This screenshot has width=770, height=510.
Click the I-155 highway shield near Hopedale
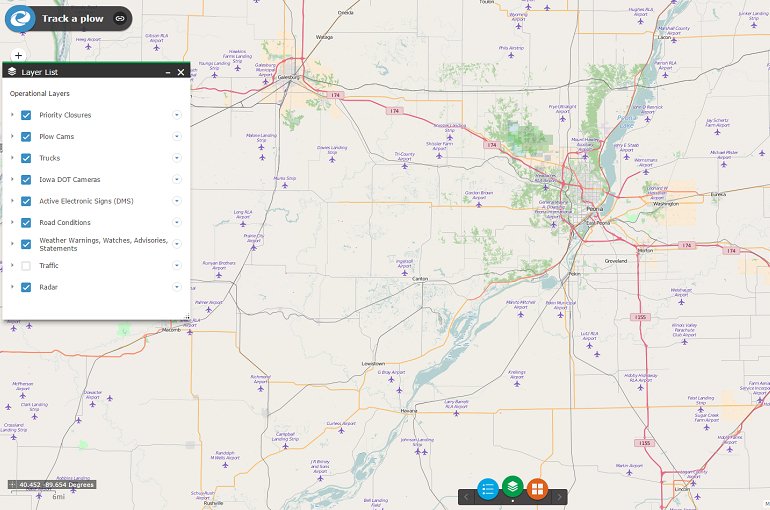tap(640, 317)
